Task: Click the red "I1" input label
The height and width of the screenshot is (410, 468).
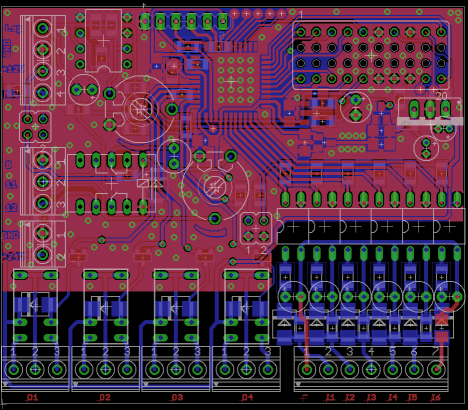Action: [330, 397]
